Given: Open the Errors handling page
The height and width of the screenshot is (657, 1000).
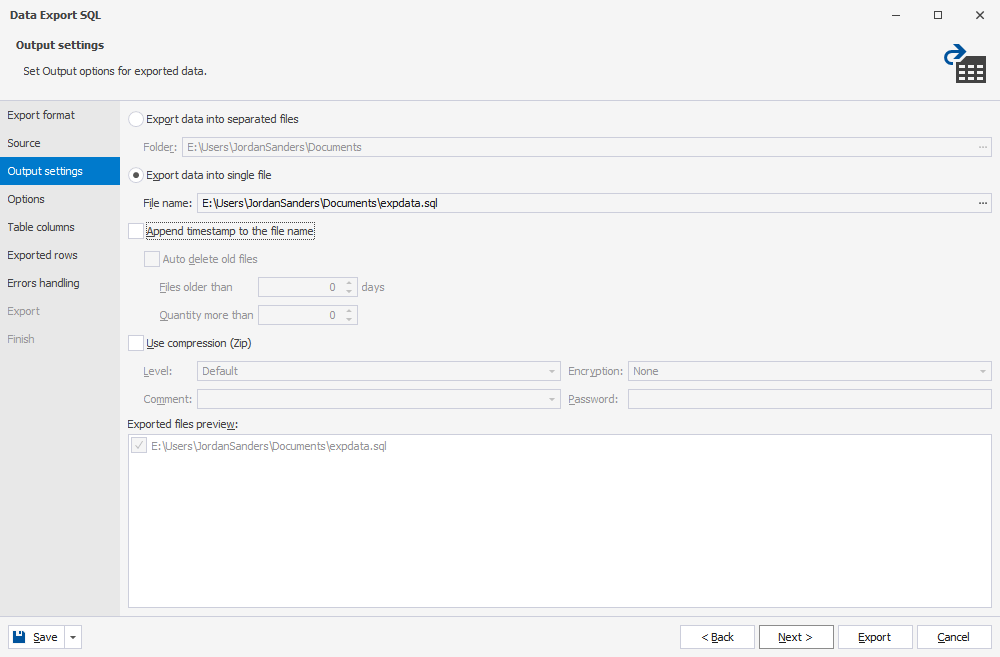Looking at the screenshot, I should coord(44,283).
